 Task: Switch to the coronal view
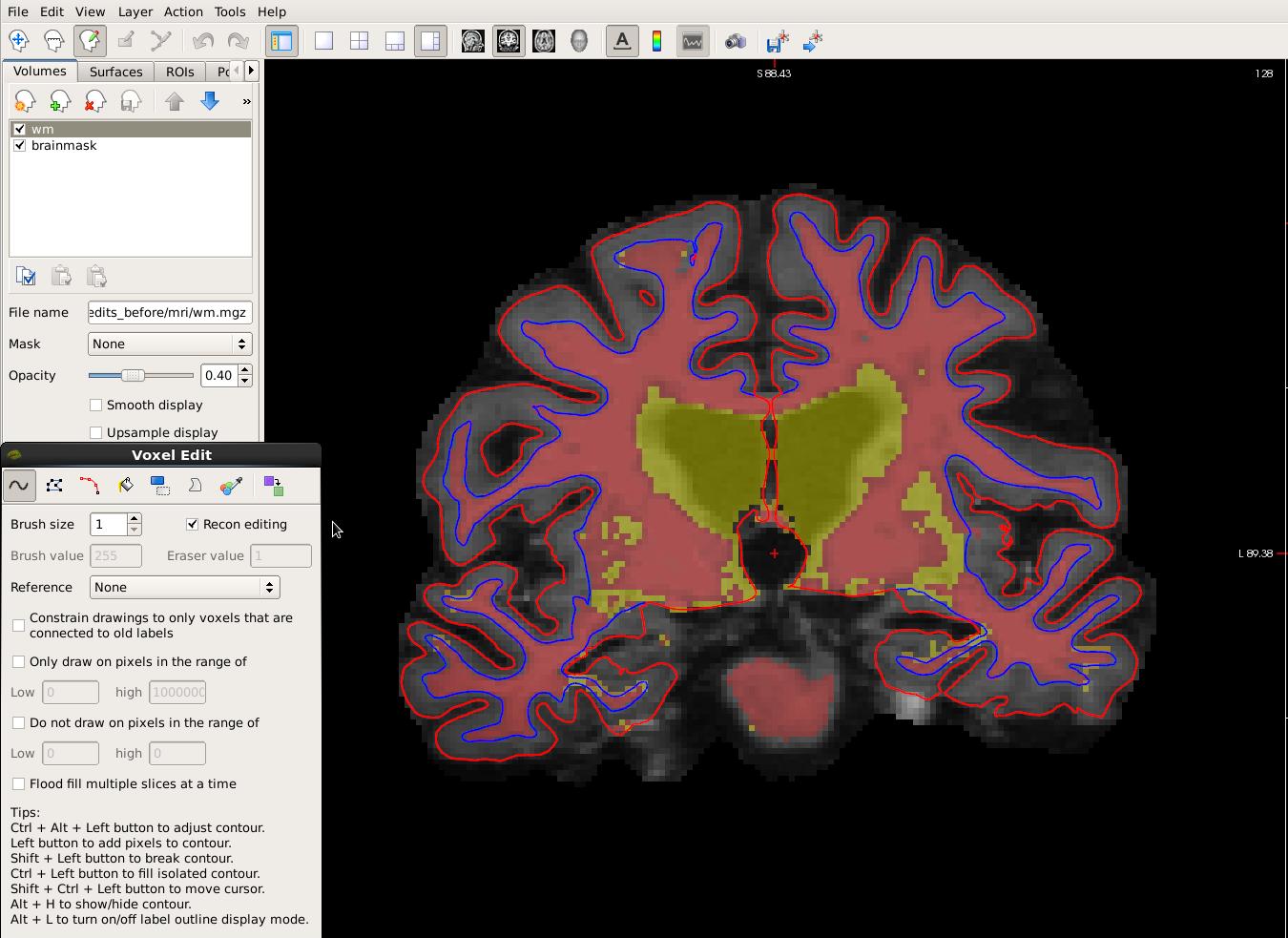coord(509,41)
